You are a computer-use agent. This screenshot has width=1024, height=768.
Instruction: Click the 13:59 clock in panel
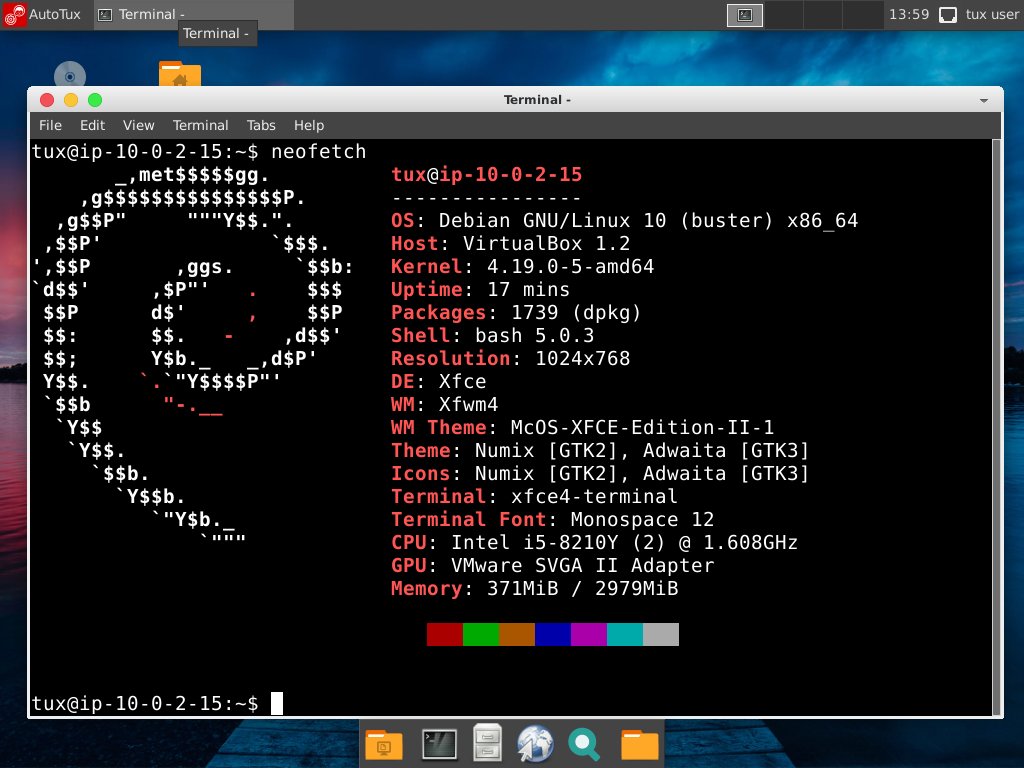[908, 14]
